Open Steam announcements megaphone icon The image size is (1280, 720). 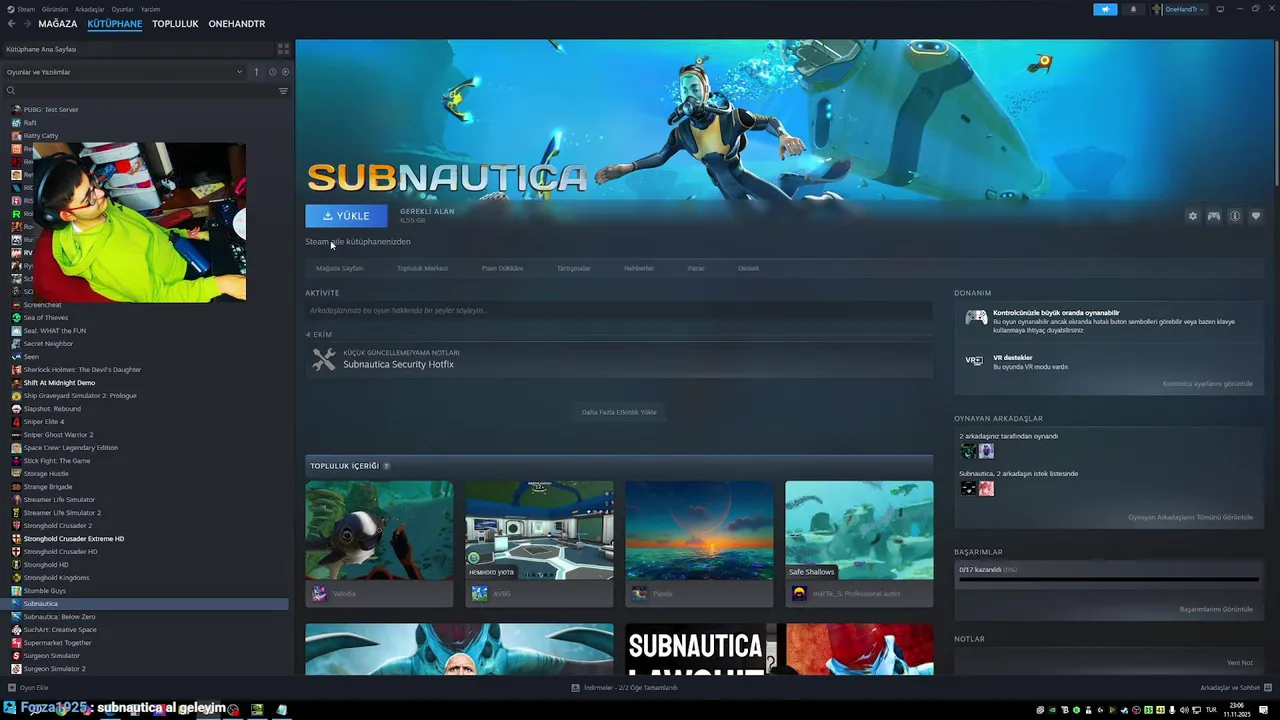(1105, 9)
